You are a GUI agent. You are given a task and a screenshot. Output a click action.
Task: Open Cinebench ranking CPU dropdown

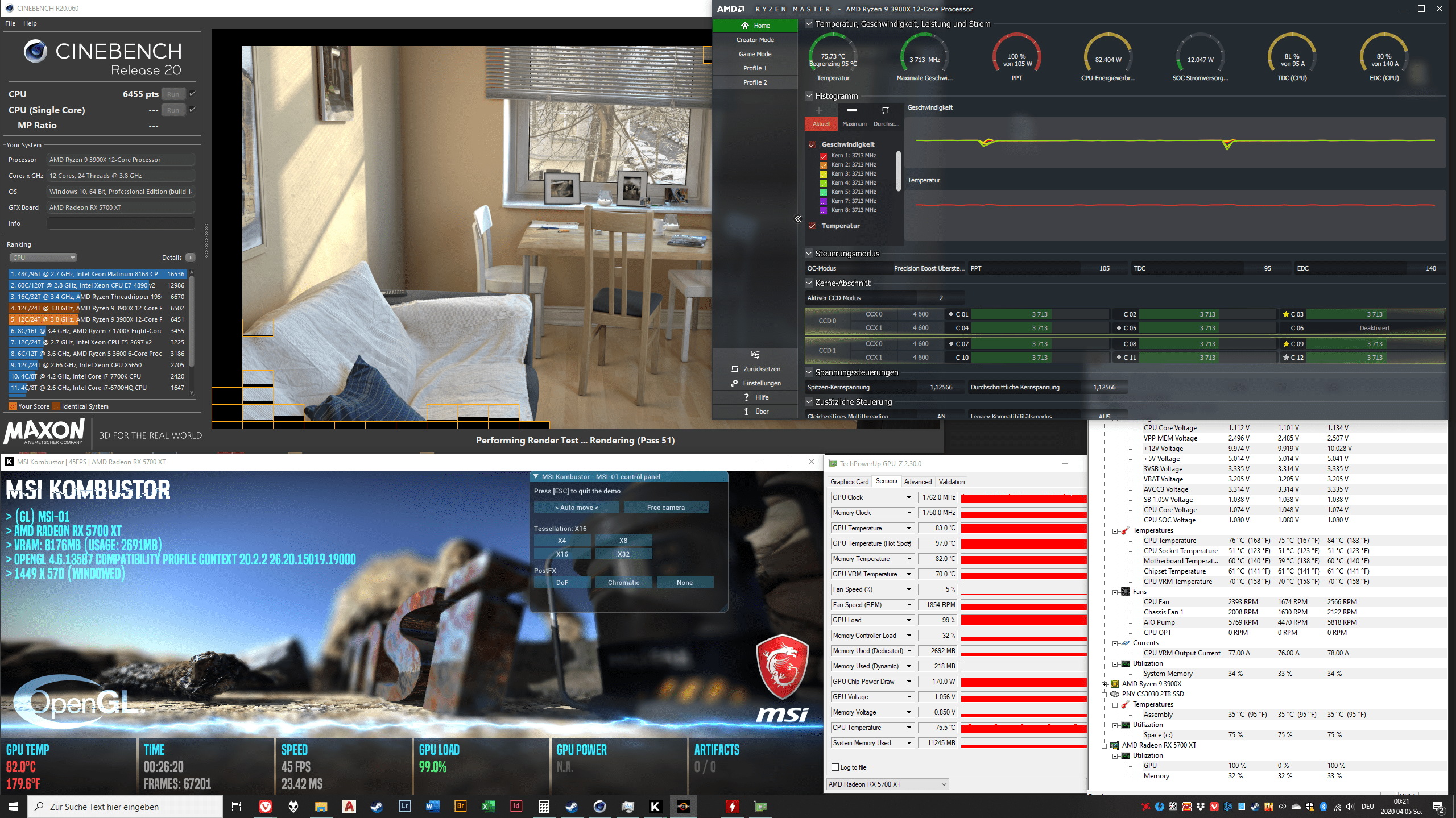[x=43, y=258]
